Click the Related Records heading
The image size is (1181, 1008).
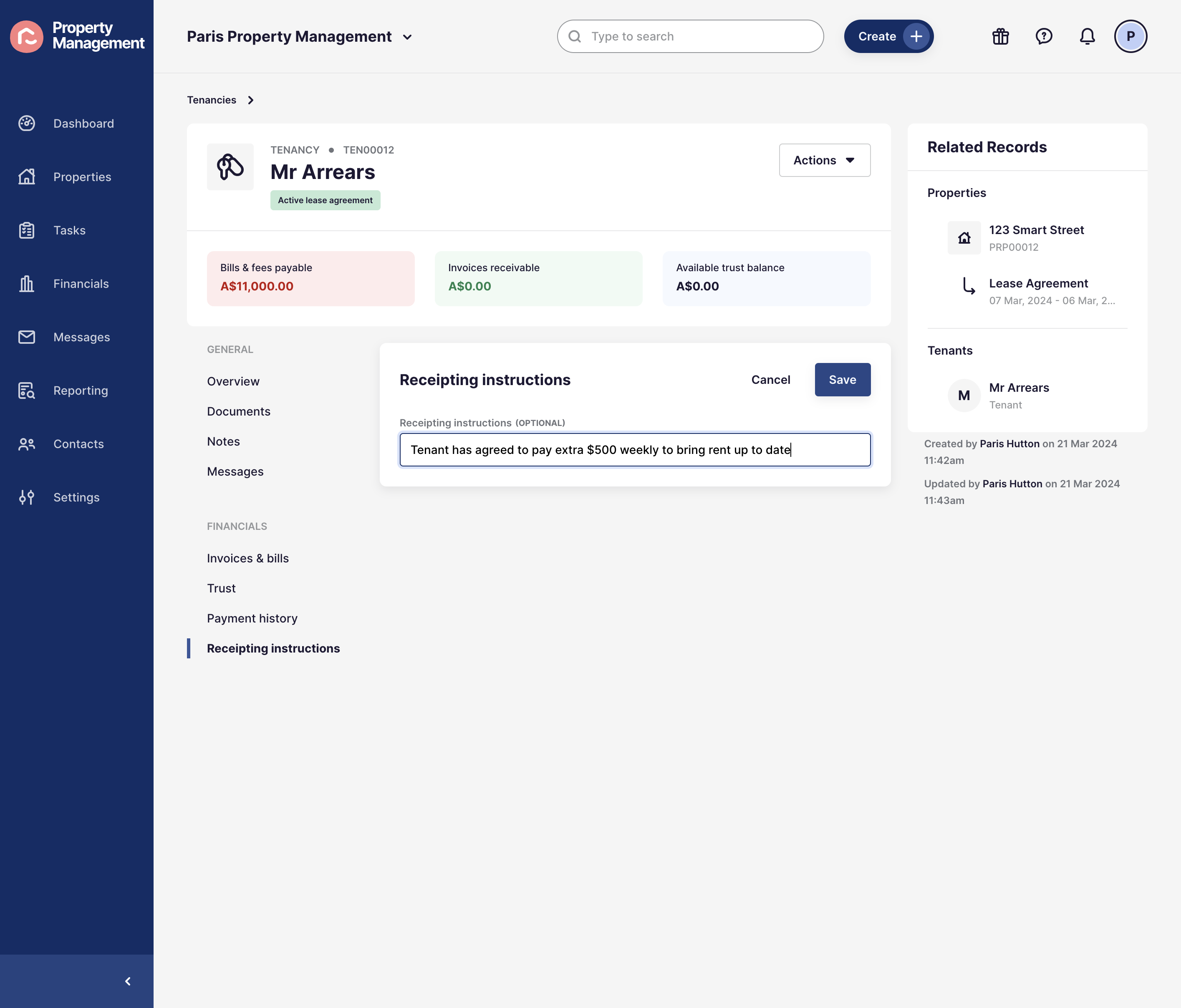[987, 147]
